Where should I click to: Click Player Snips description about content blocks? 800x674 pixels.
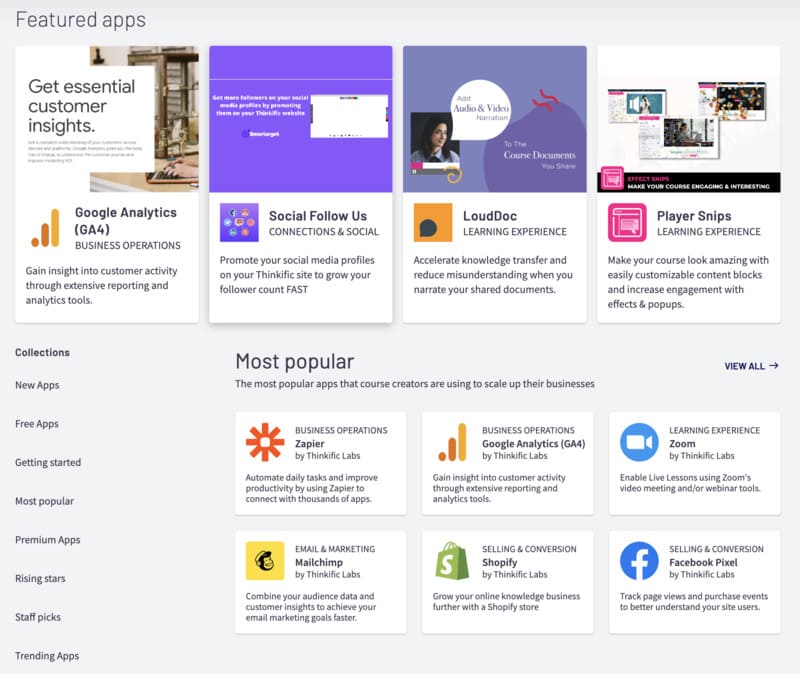tap(688, 282)
